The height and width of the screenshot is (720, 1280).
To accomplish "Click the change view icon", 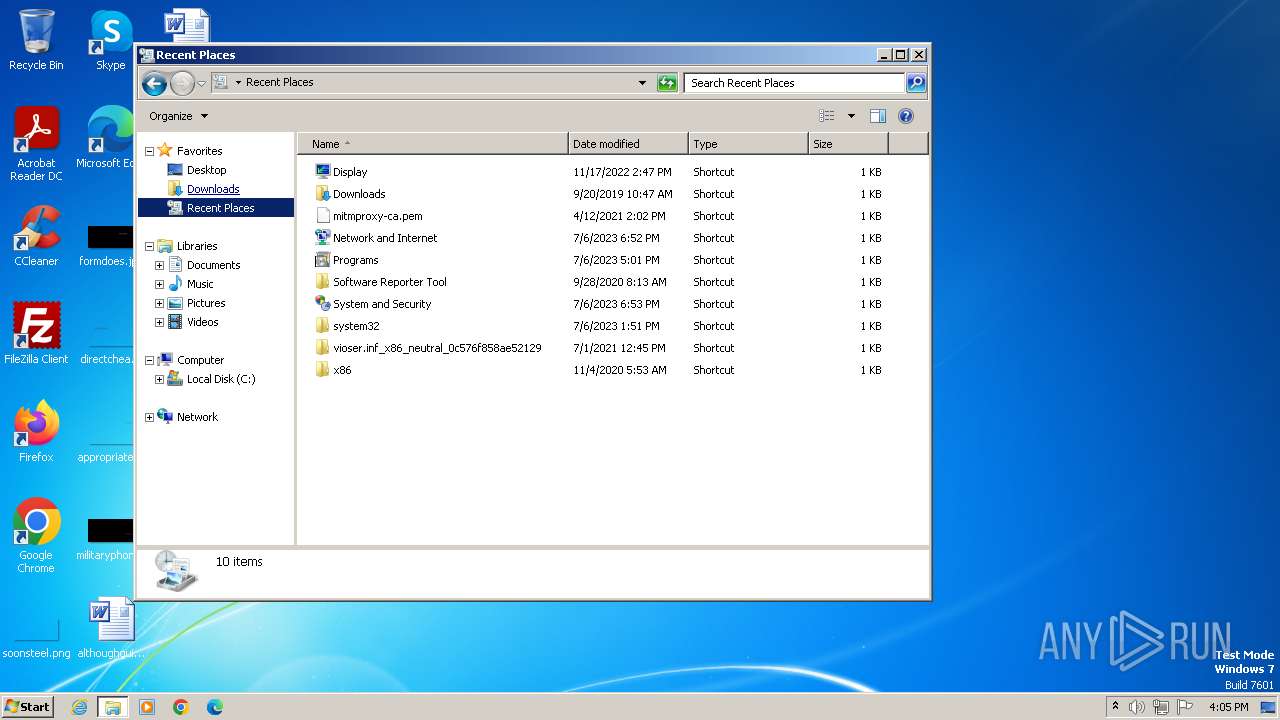I will (826, 116).
